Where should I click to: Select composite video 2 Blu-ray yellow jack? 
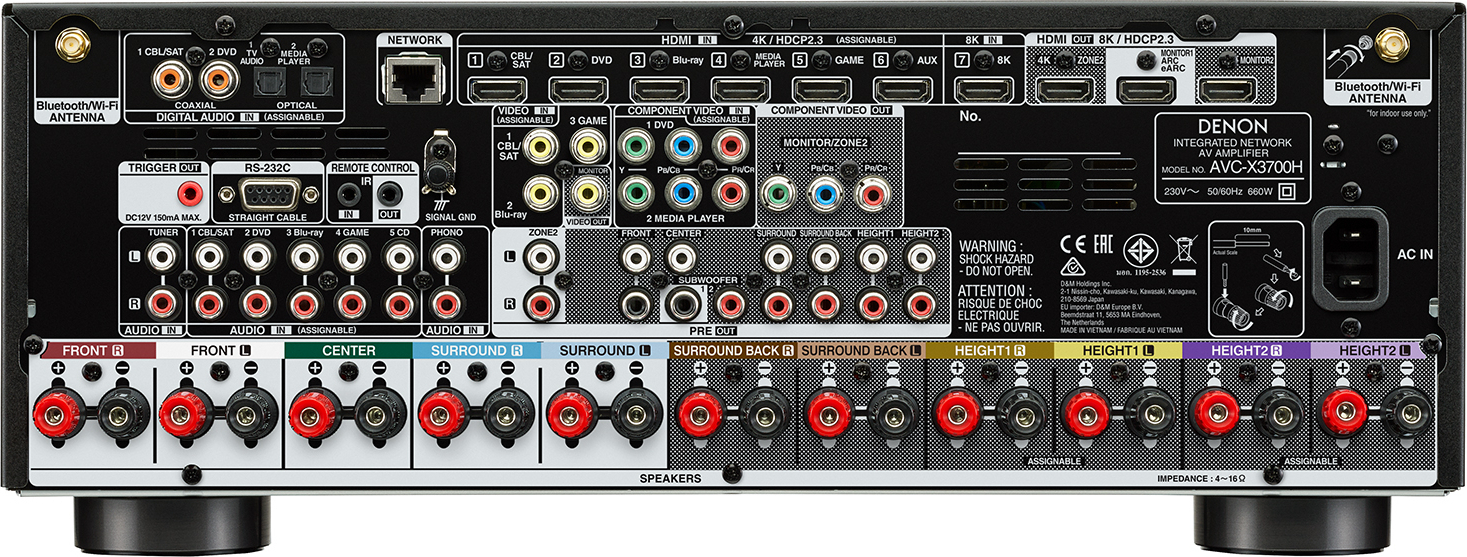pyautogui.click(x=541, y=192)
